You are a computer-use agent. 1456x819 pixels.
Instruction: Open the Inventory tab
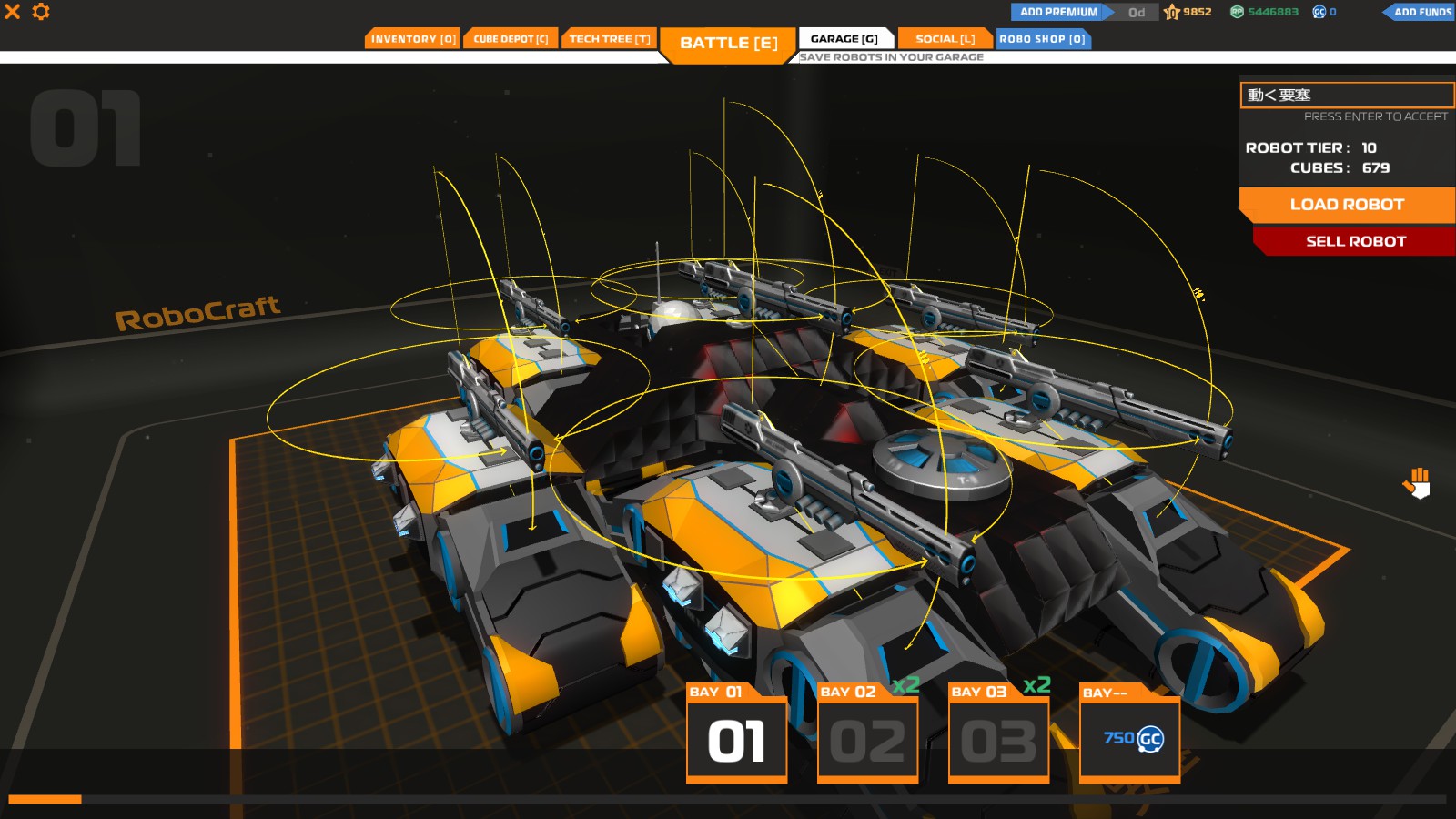412,39
